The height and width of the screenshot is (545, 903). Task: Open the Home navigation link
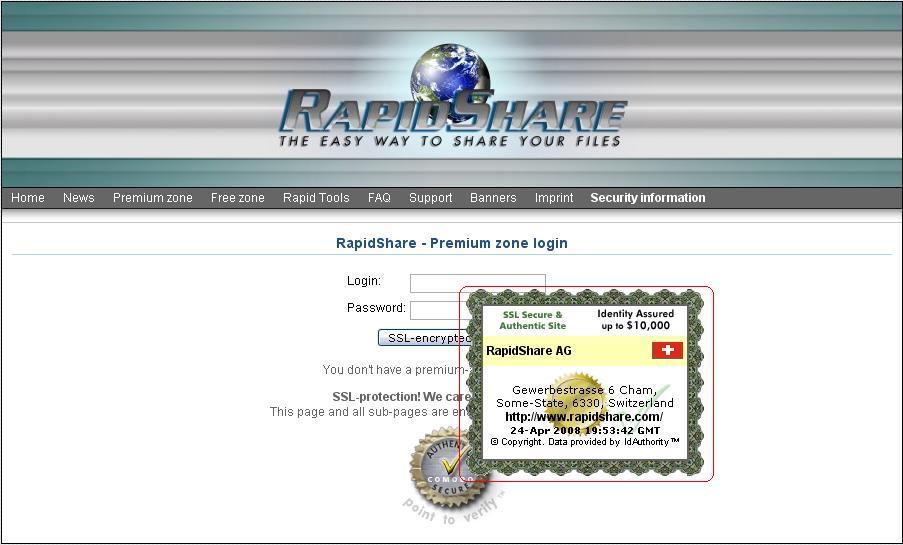(x=28, y=198)
